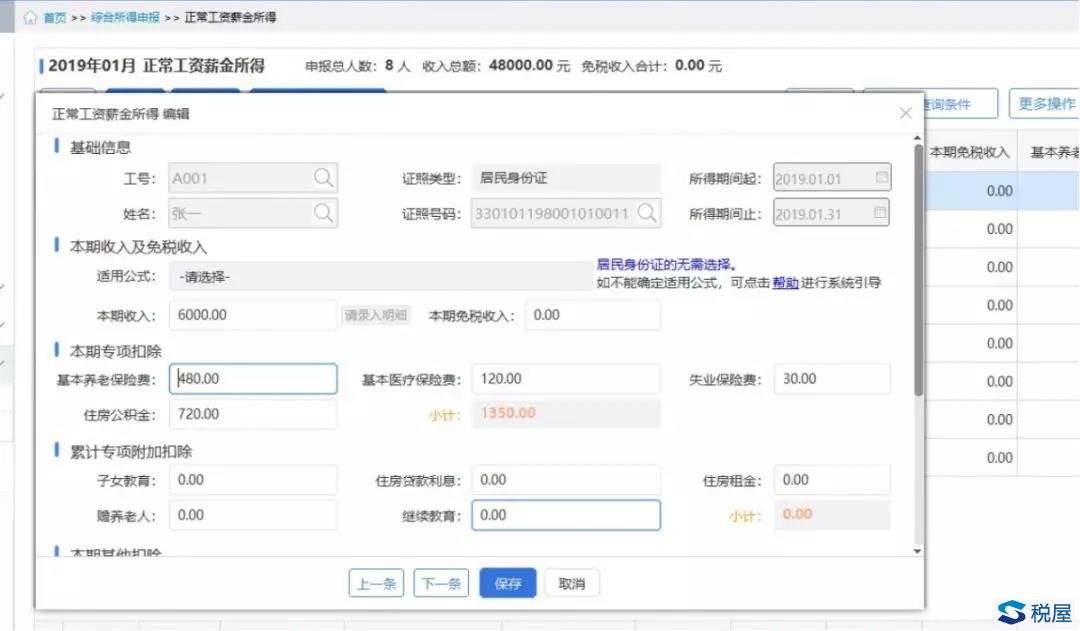Click the home icon in breadcrumb
This screenshot has width=1080, height=631.
click(30, 18)
